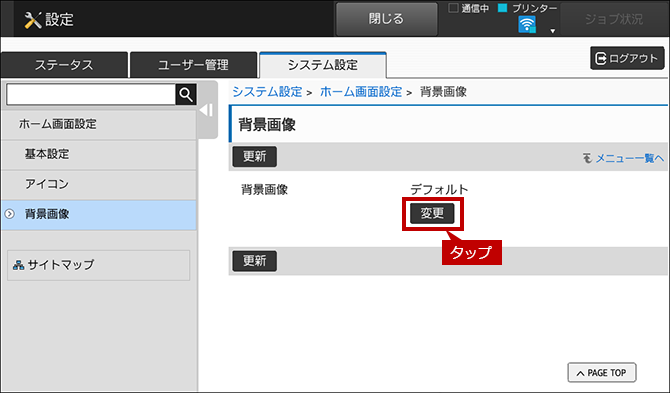Click the Wi-Fi status icon
This screenshot has height=393, width=670.
pyautogui.click(x=526, y=24)
